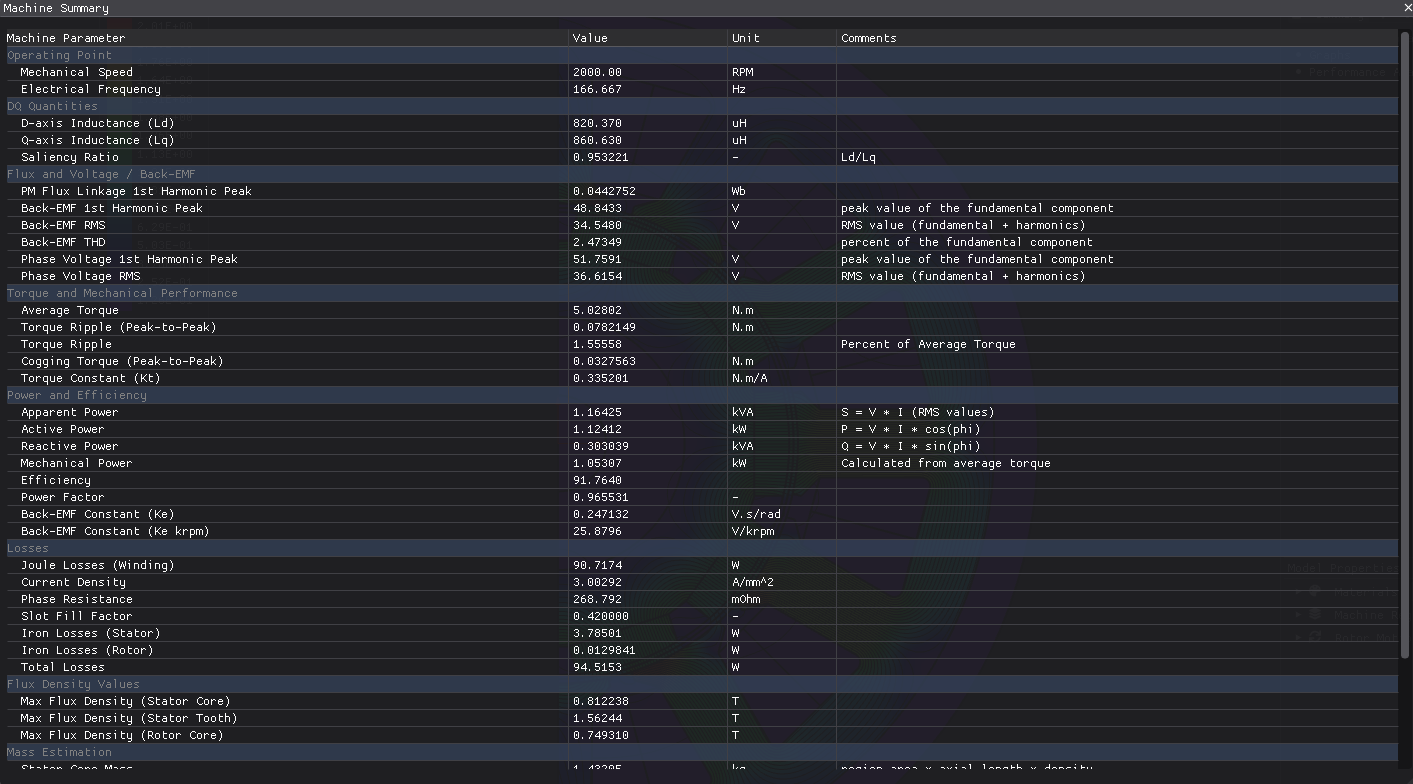The image size is (1413, 784).
Task: Click the Current Density row label
Action: point(73,582)
